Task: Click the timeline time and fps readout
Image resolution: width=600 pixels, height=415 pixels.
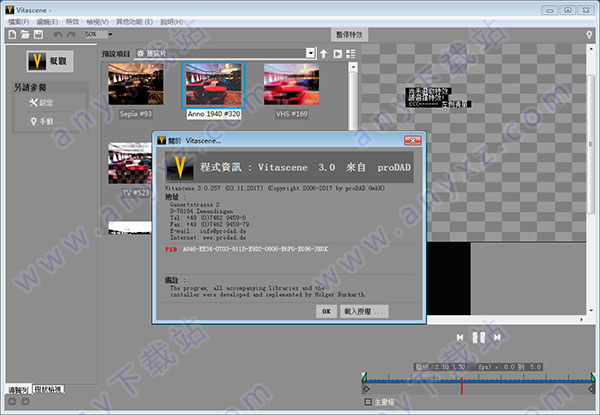Action: pyautogui.click(x=478, y=367)
